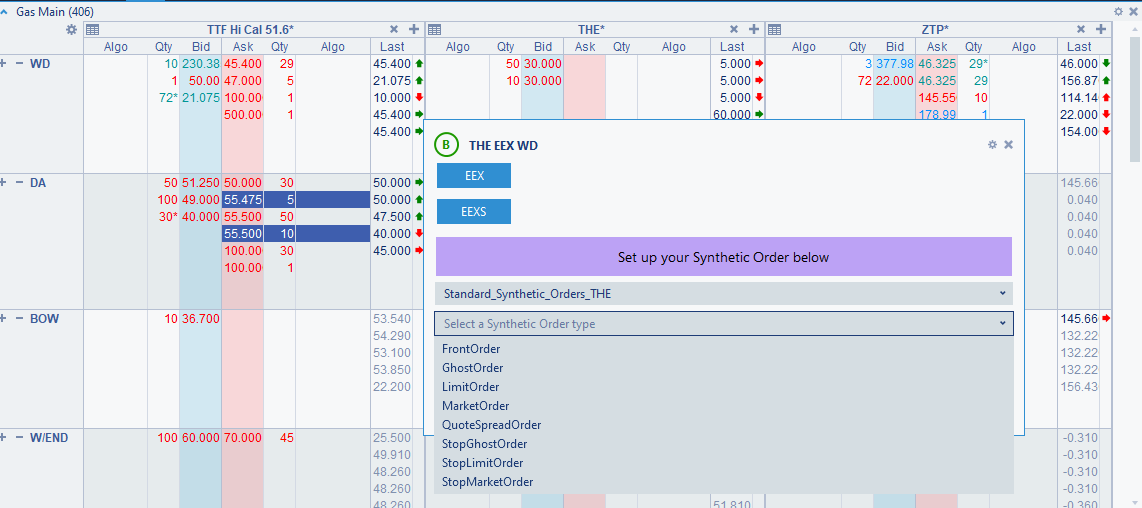The height and width of the screenshot is (508, 1142).
Task: Open Standard_Synthetic_Orders_THE dropdown
Action: tap(724, 293)
